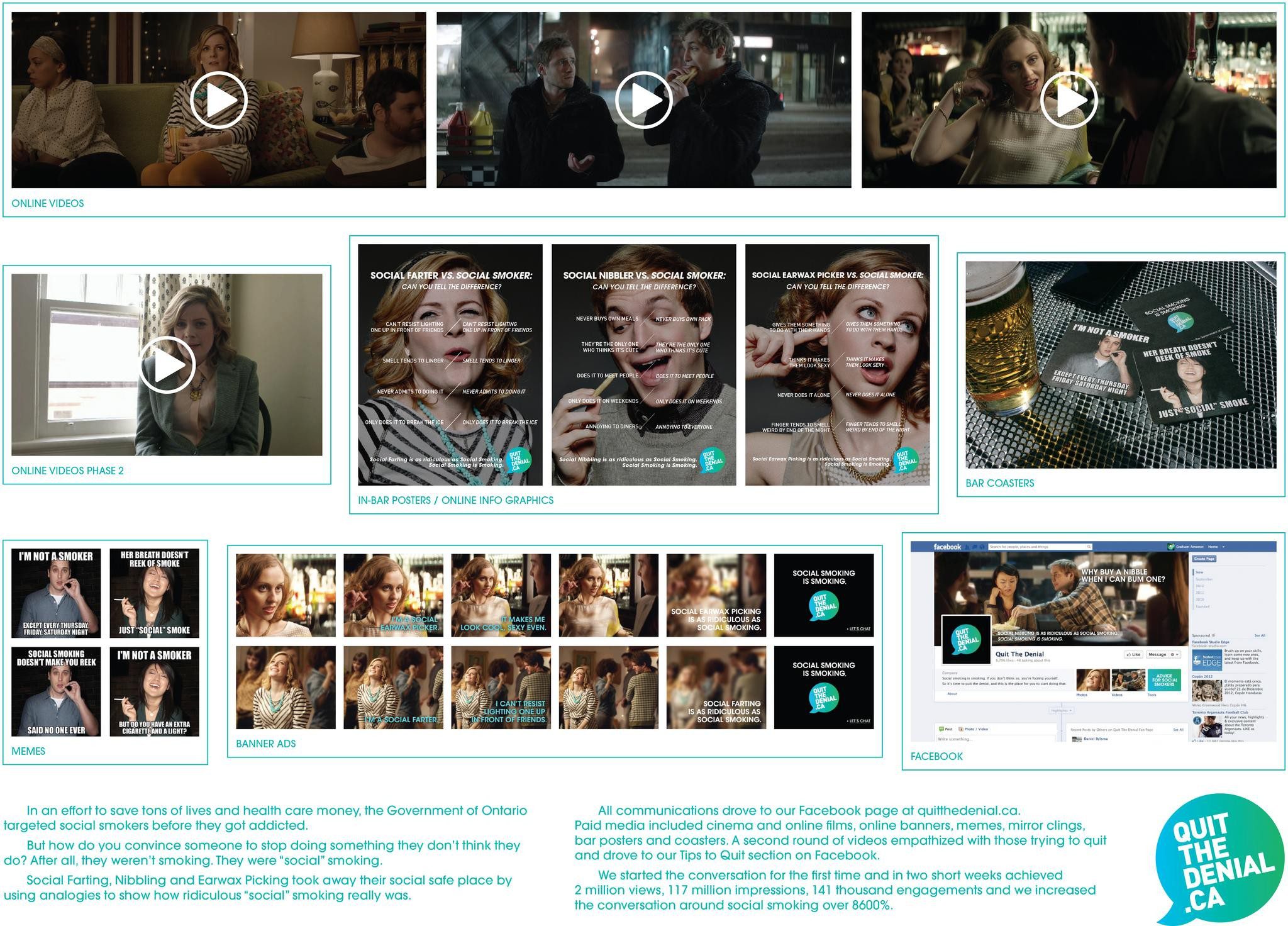
Task: Click the Create Page button
Action: (x=1204, y=559)
